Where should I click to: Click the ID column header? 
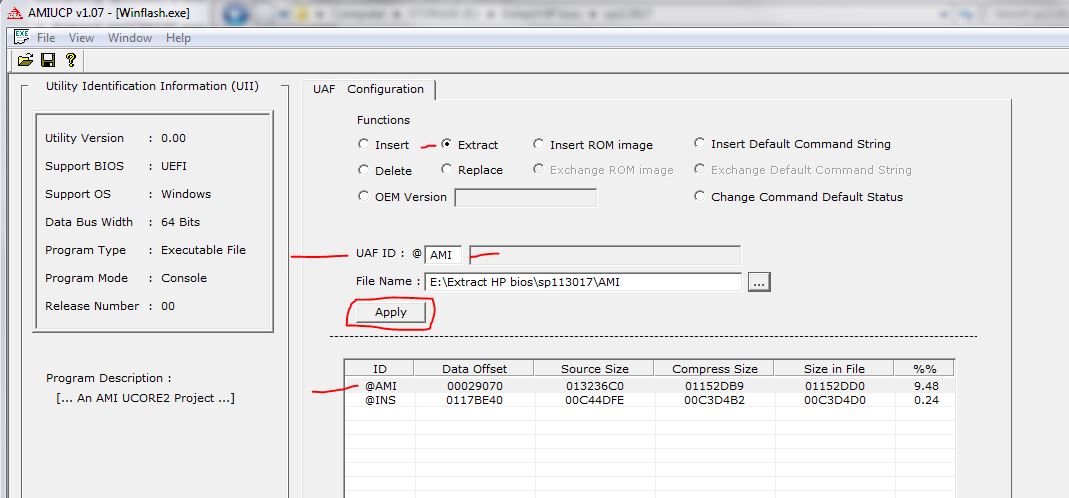[380, 368]
